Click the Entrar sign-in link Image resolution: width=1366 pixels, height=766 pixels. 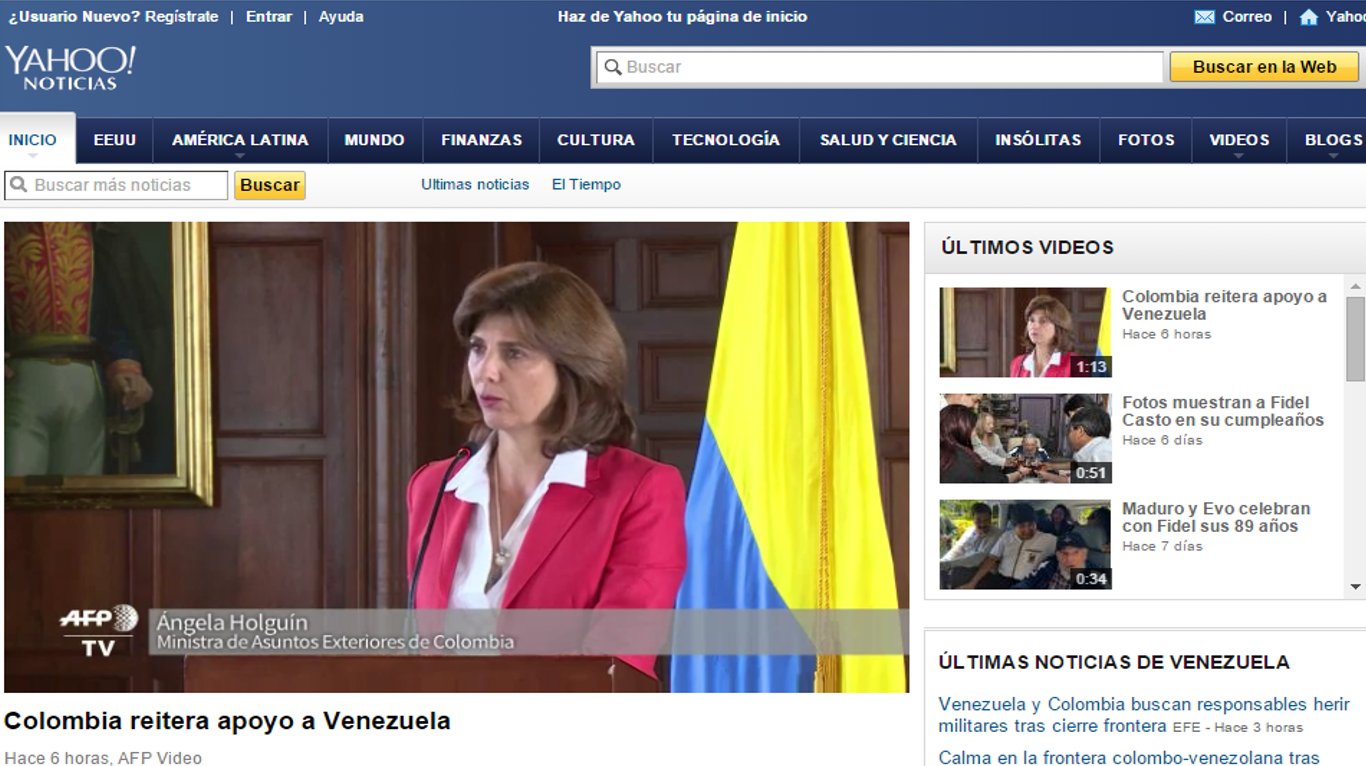(x=269, y=17)
